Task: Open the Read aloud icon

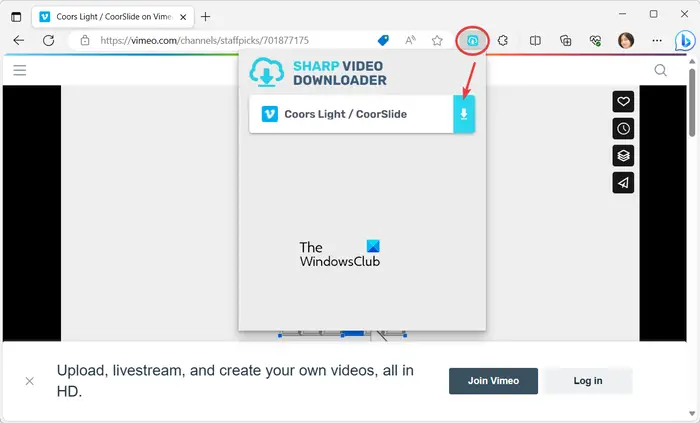Action: pos(410,41)
